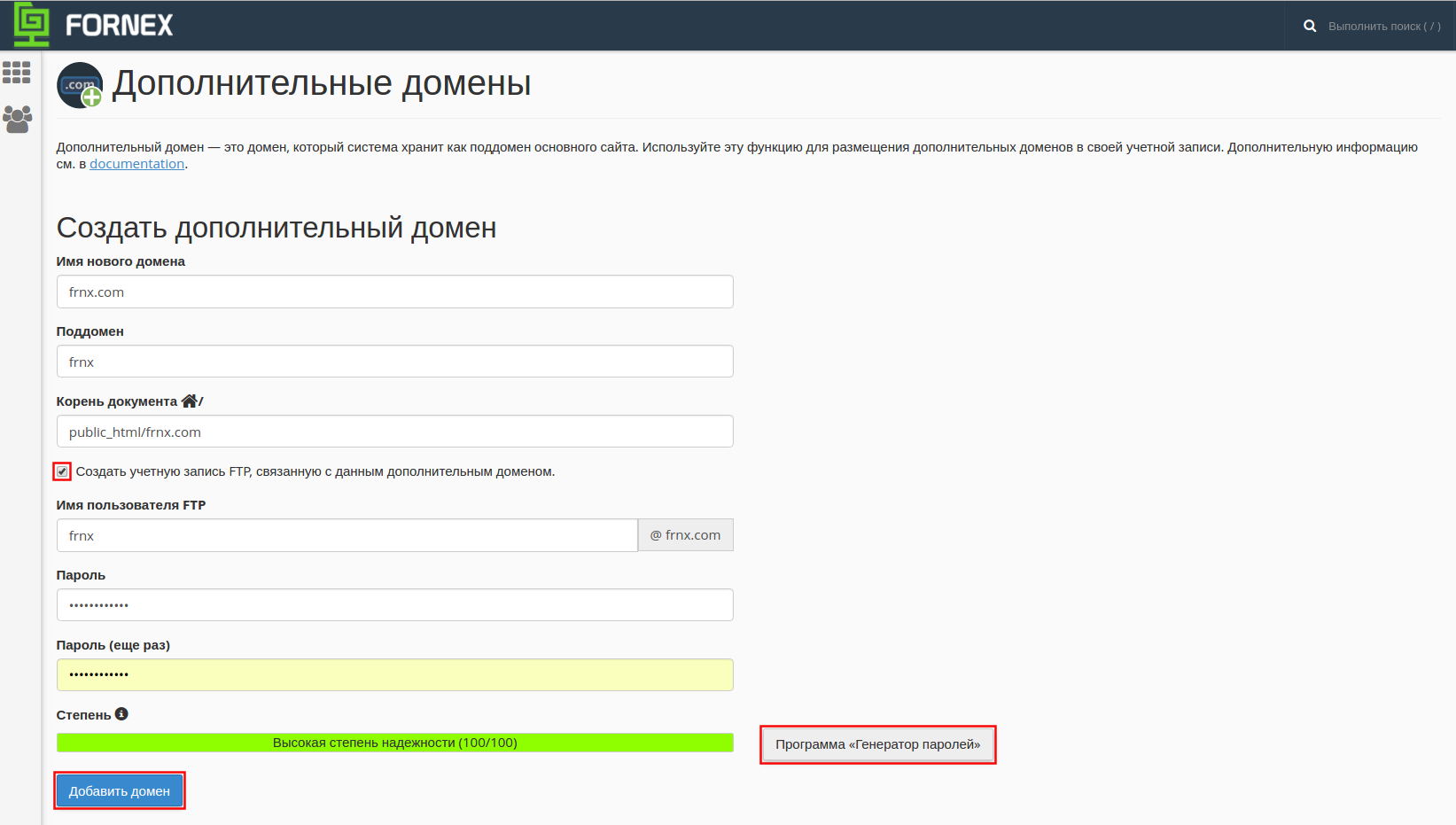Click the FTP username field
This screenshot has height=825, width=1456.
(x=347, y=535)
